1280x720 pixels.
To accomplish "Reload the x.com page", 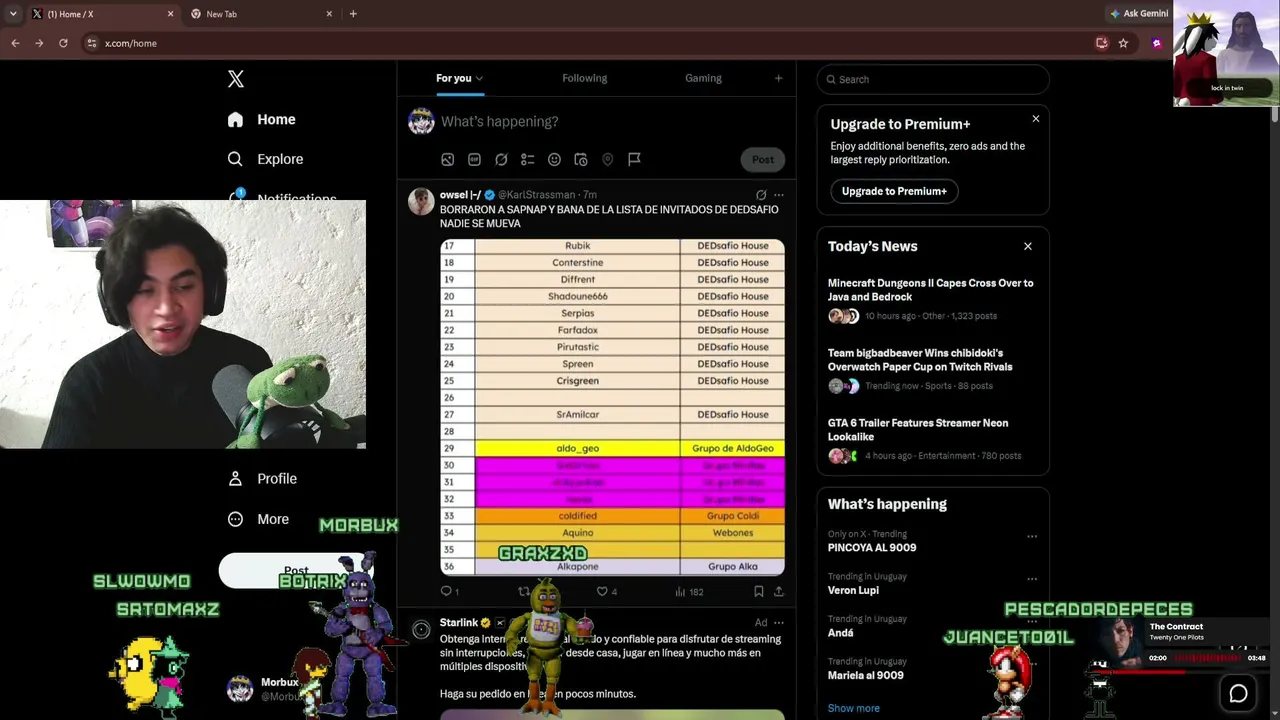I will click(x=63, y=43).
